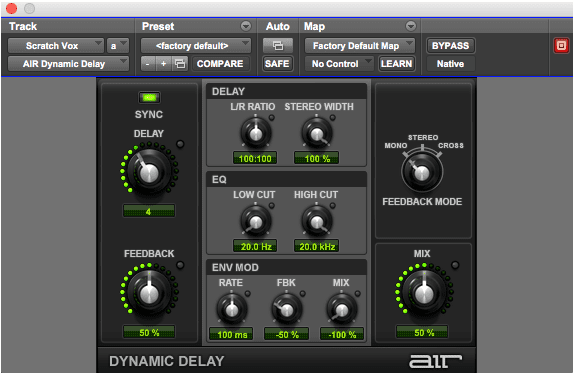Click the 20.0 Hz low cut value

tap(255, 246)
